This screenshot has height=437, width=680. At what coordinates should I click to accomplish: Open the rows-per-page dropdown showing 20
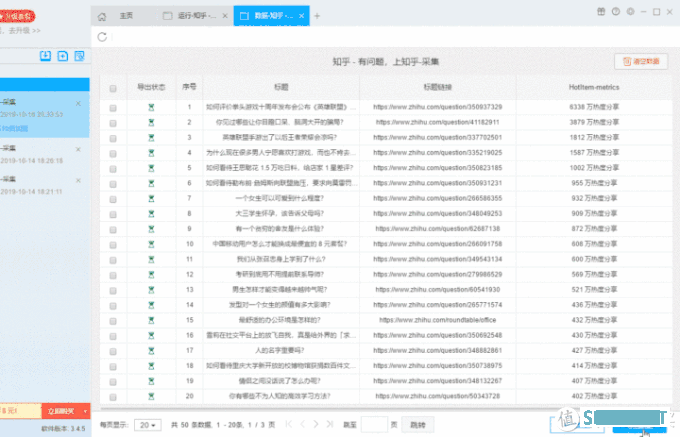(x=148, y=425)
